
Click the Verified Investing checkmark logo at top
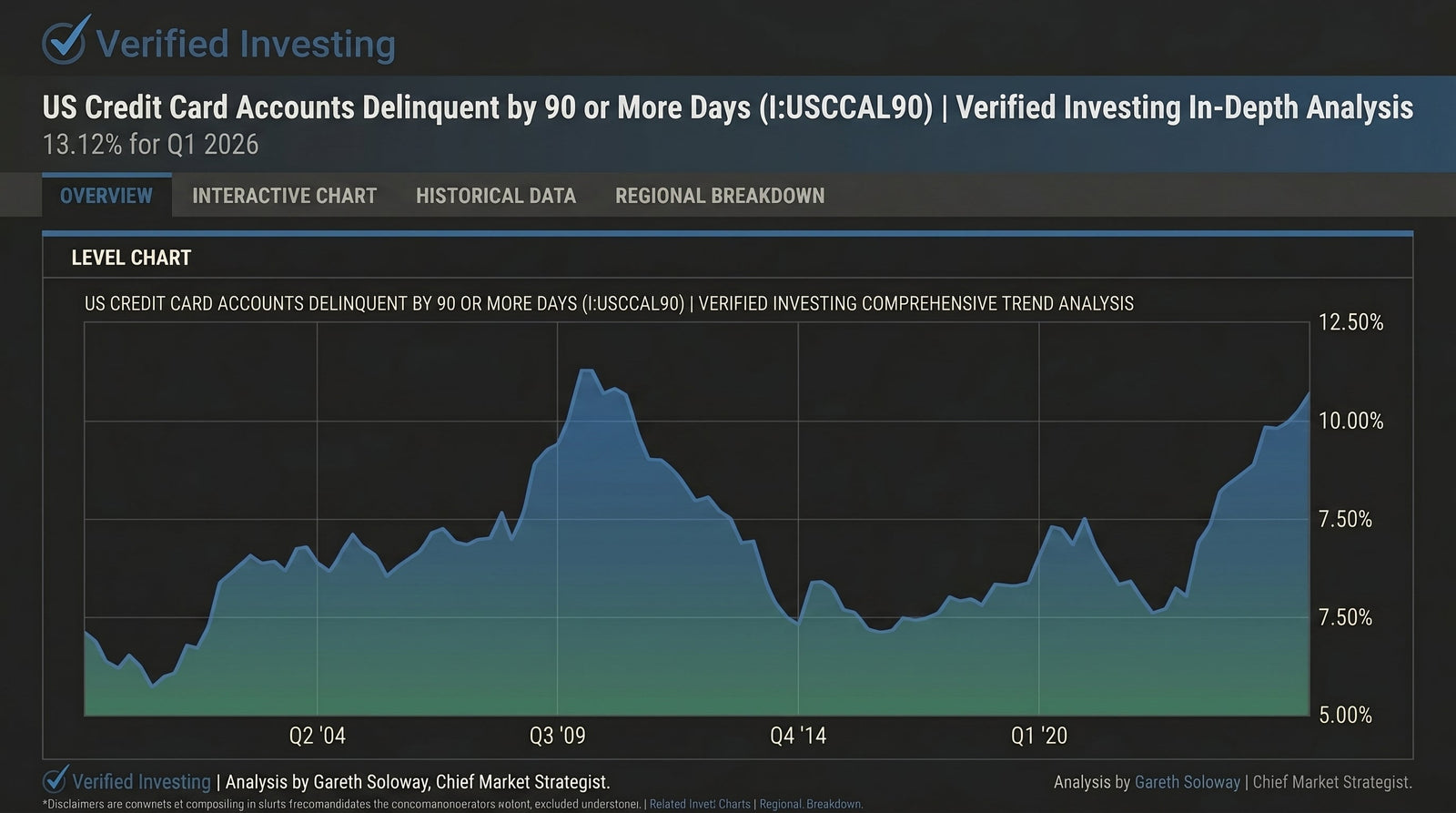tap(65, 41)
